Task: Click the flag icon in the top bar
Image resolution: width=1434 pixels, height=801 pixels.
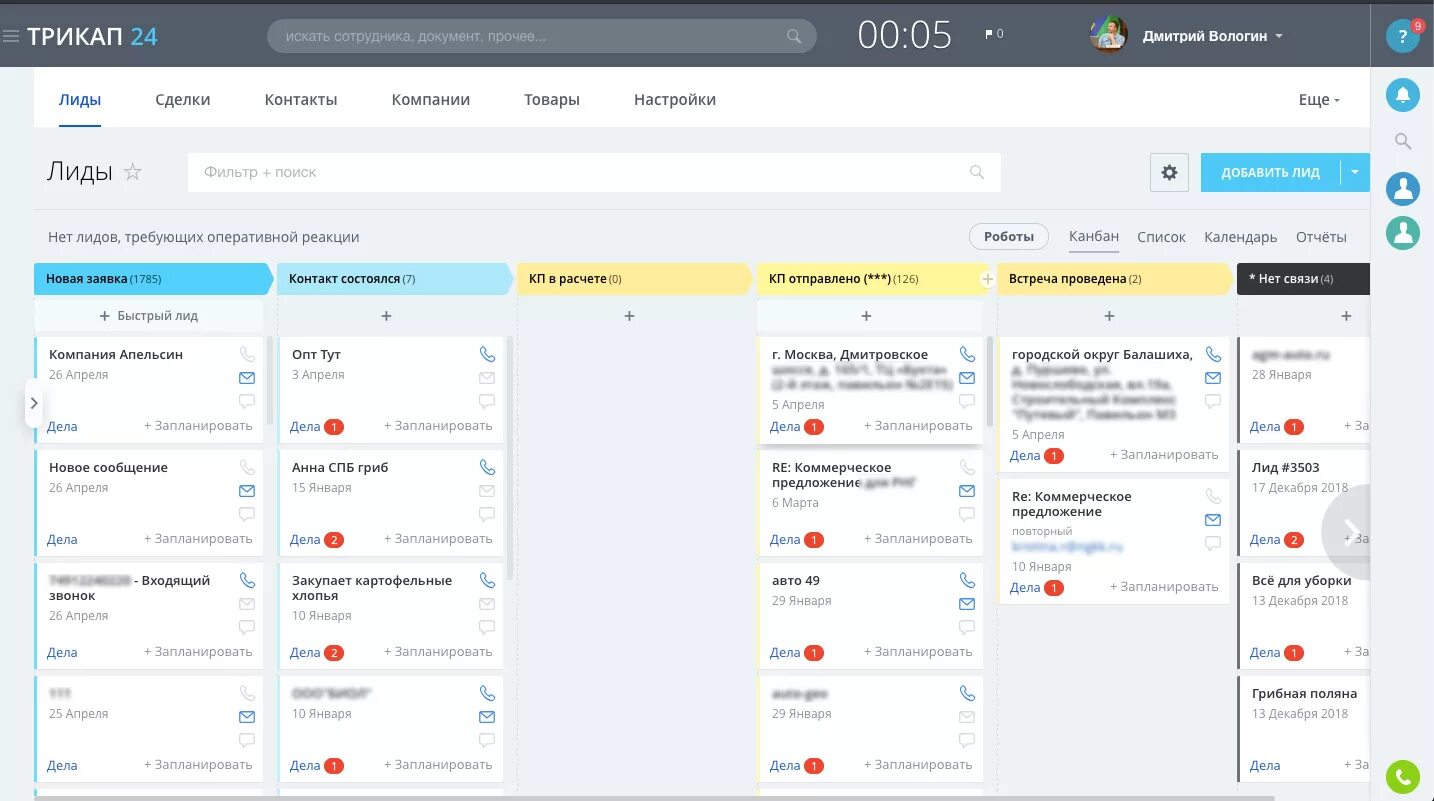Action: point(988,31)
